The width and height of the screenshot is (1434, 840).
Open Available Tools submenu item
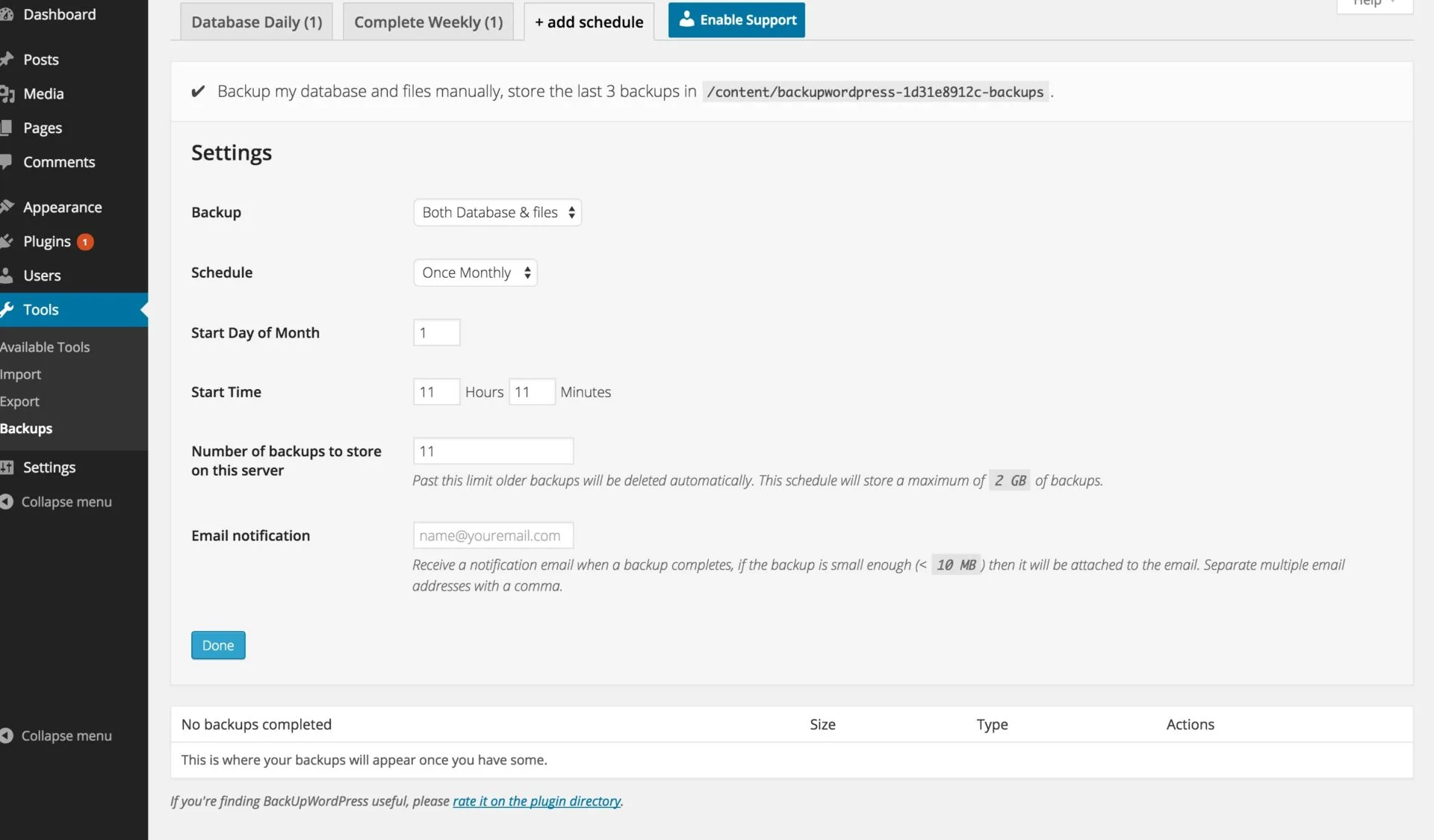click(45, 347)
